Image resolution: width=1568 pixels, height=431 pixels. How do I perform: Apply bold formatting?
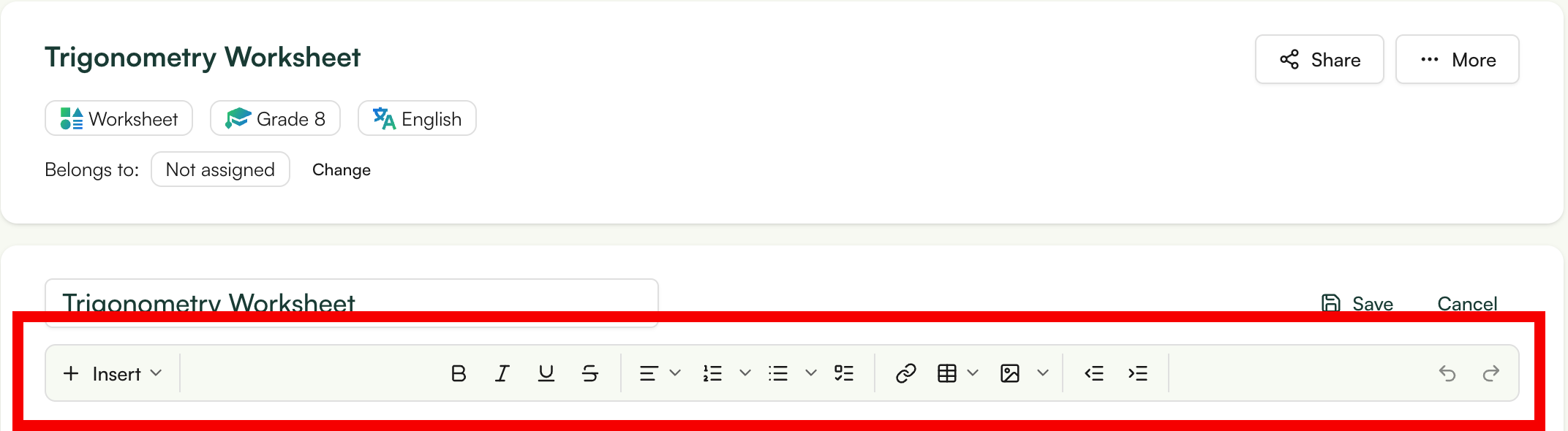tap(459, 373)
